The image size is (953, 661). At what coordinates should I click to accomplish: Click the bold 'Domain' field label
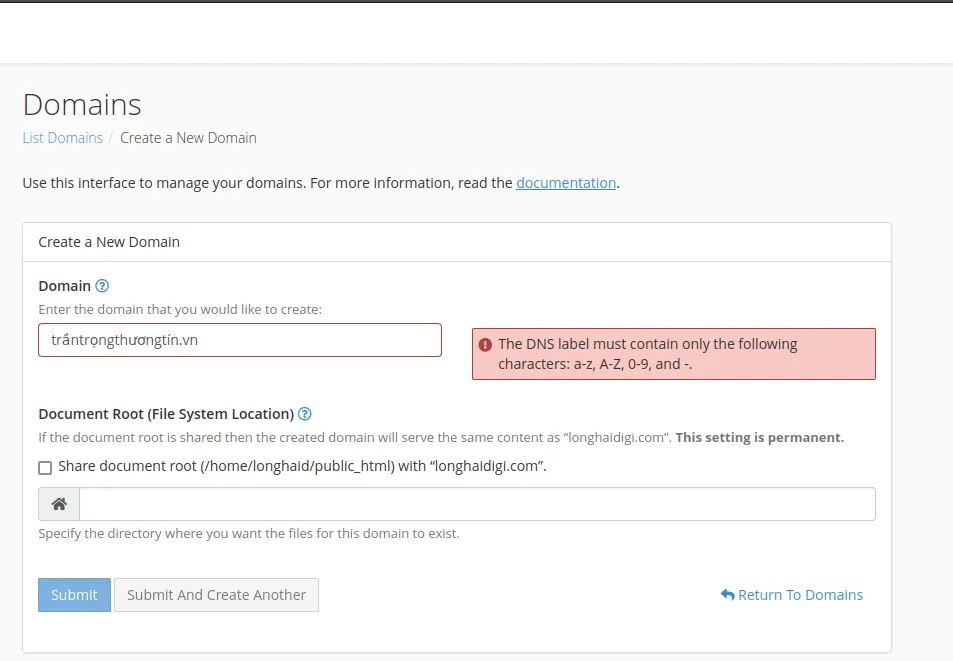pyautogui.click(x=64, y=286)
